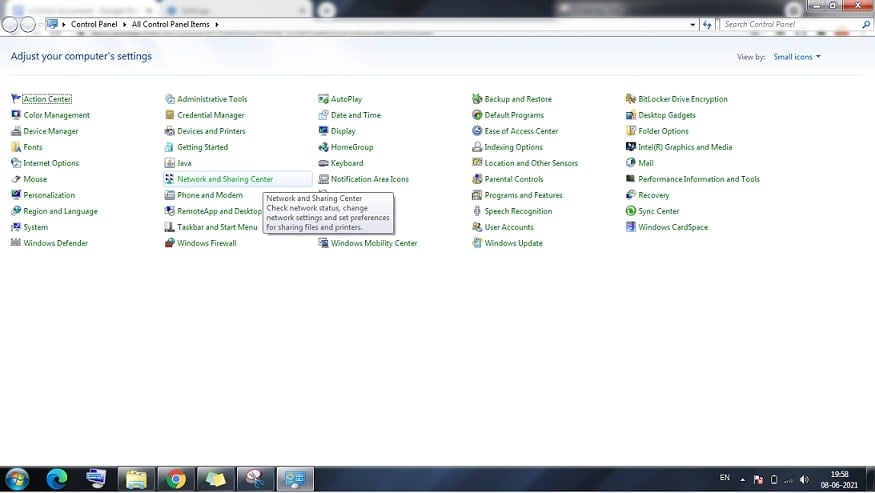Click the Backup and Restore icon
This screenshot has height=493, width=875.
(x=477, y=99)
